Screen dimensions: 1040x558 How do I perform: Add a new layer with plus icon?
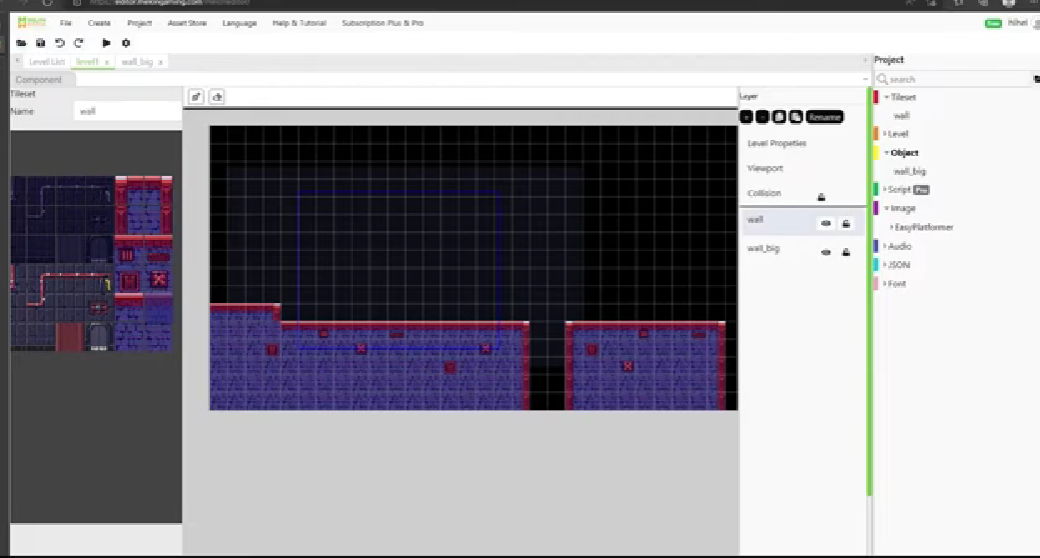click(x=746, y=117)
